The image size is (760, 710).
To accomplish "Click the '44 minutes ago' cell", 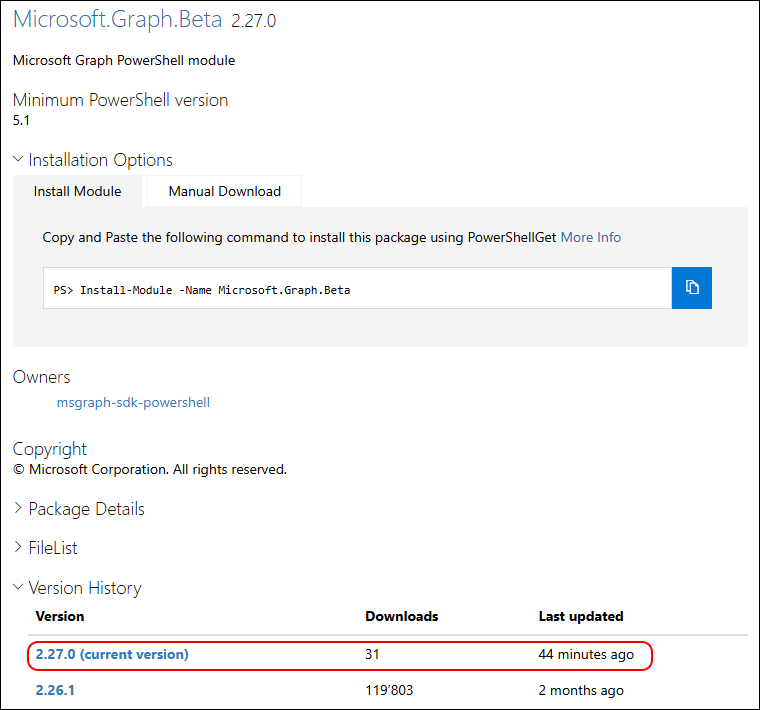I will tap(586, 654).
